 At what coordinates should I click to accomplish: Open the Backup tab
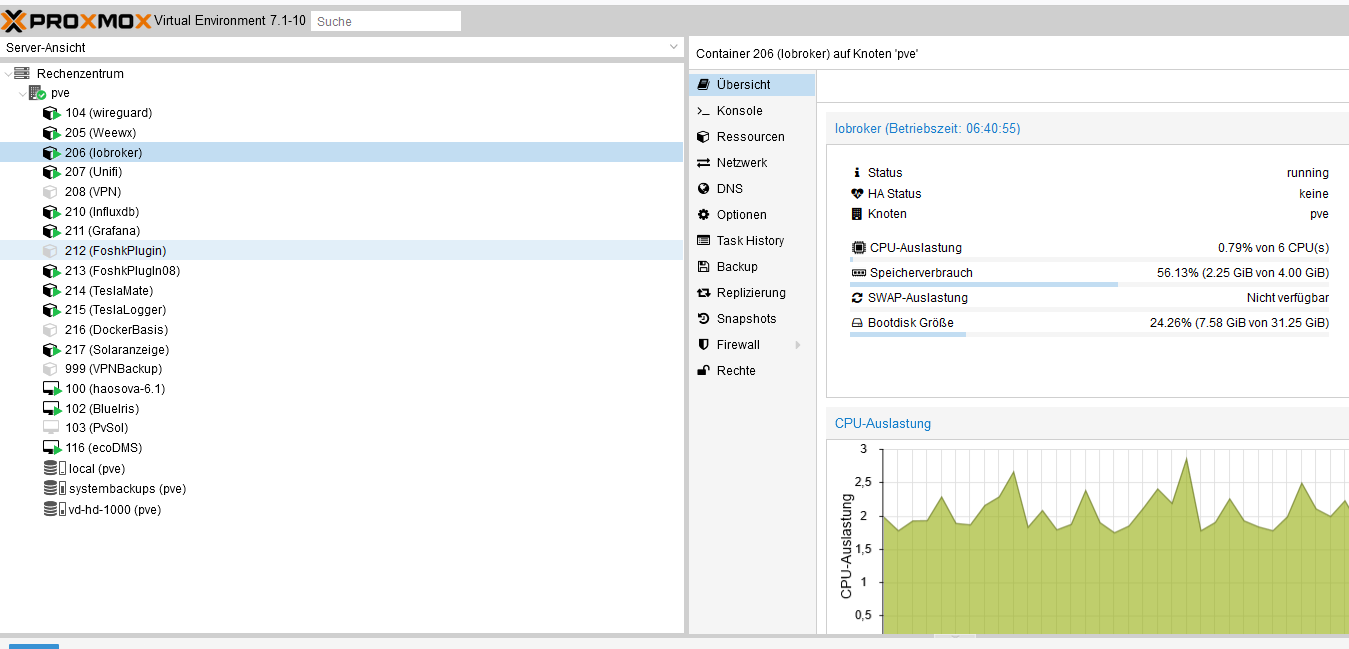(x=752, y=267)
